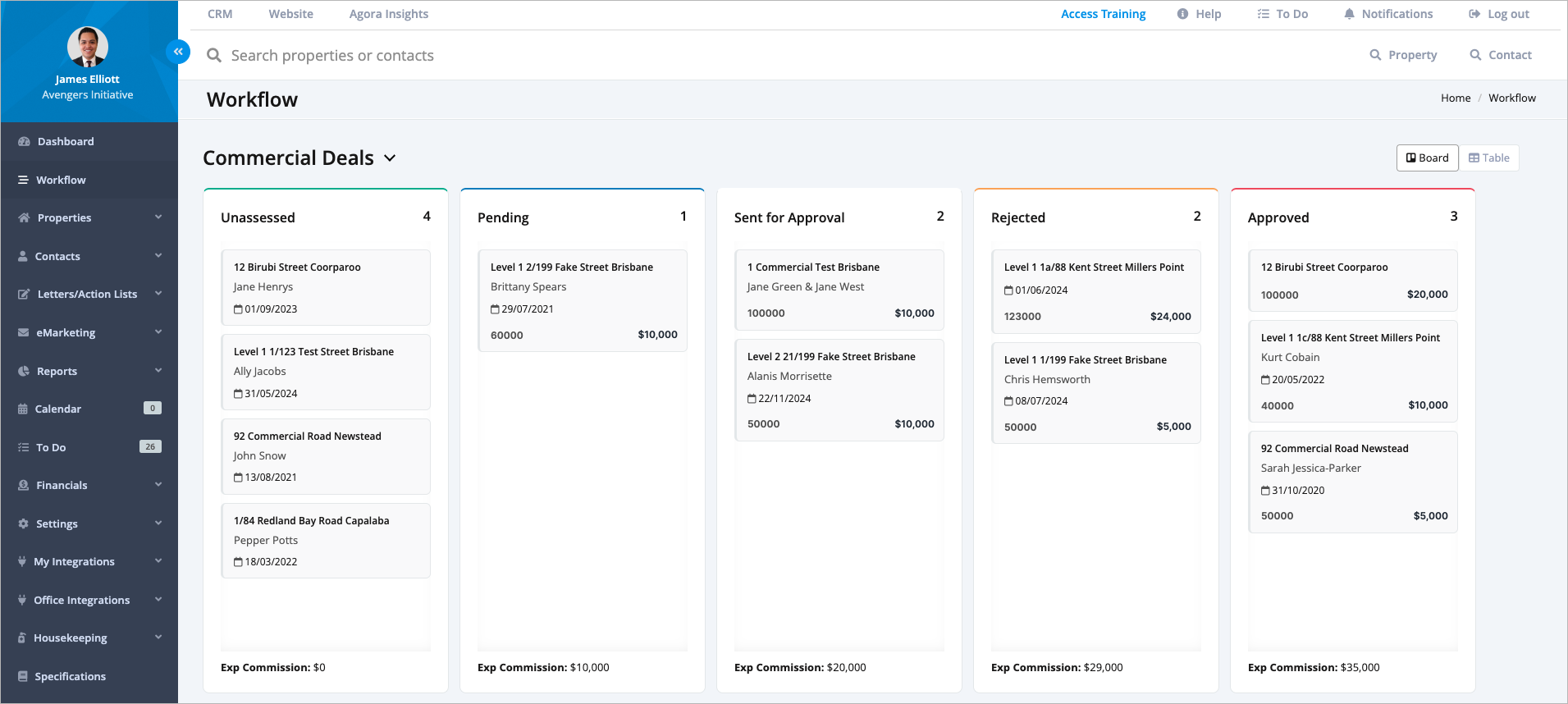Click the Property search magnifier icon
Viewport: 1568px width, 704px height.
(1375, 55)
